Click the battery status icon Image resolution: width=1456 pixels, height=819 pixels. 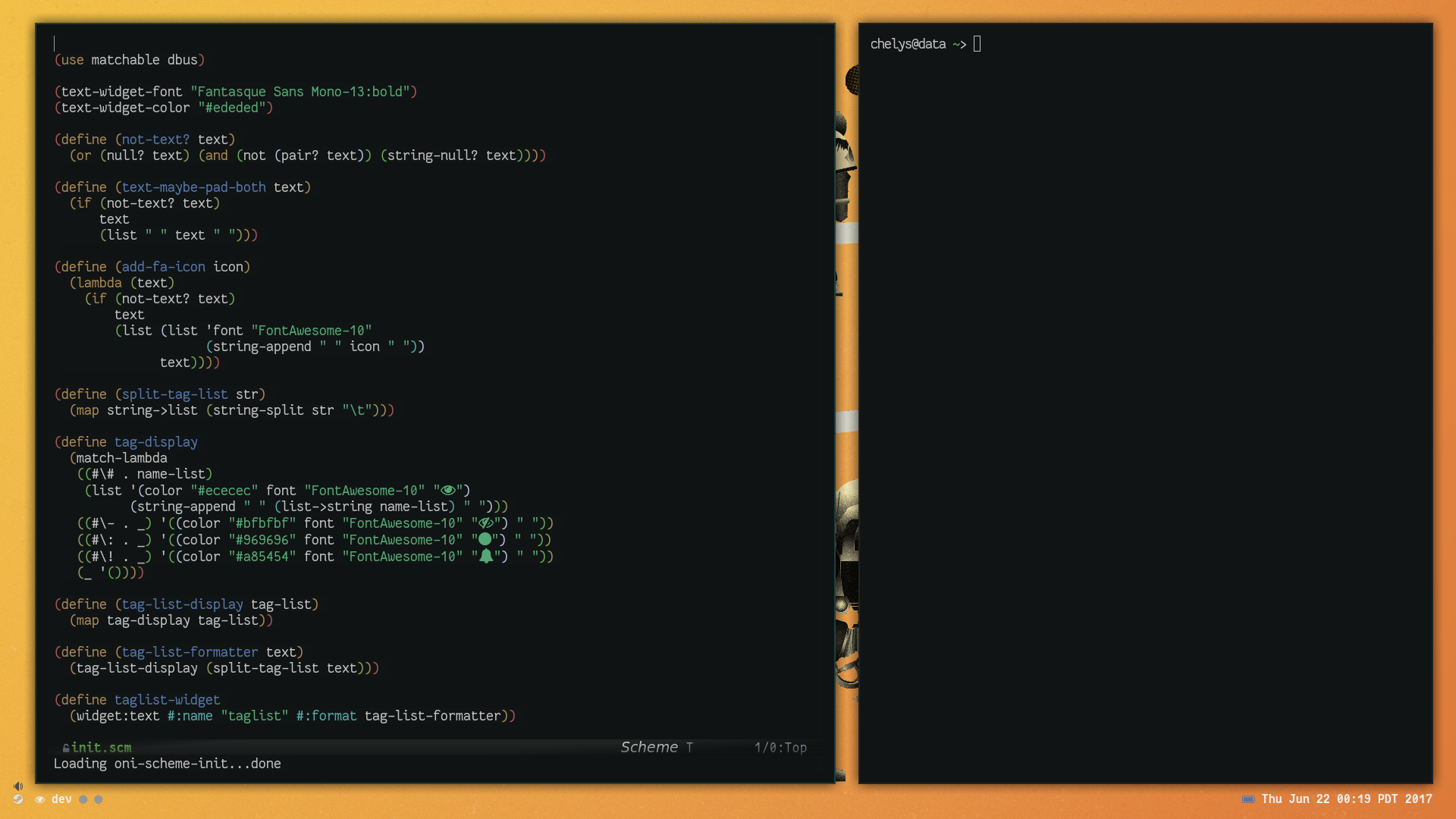[1247, 799]
